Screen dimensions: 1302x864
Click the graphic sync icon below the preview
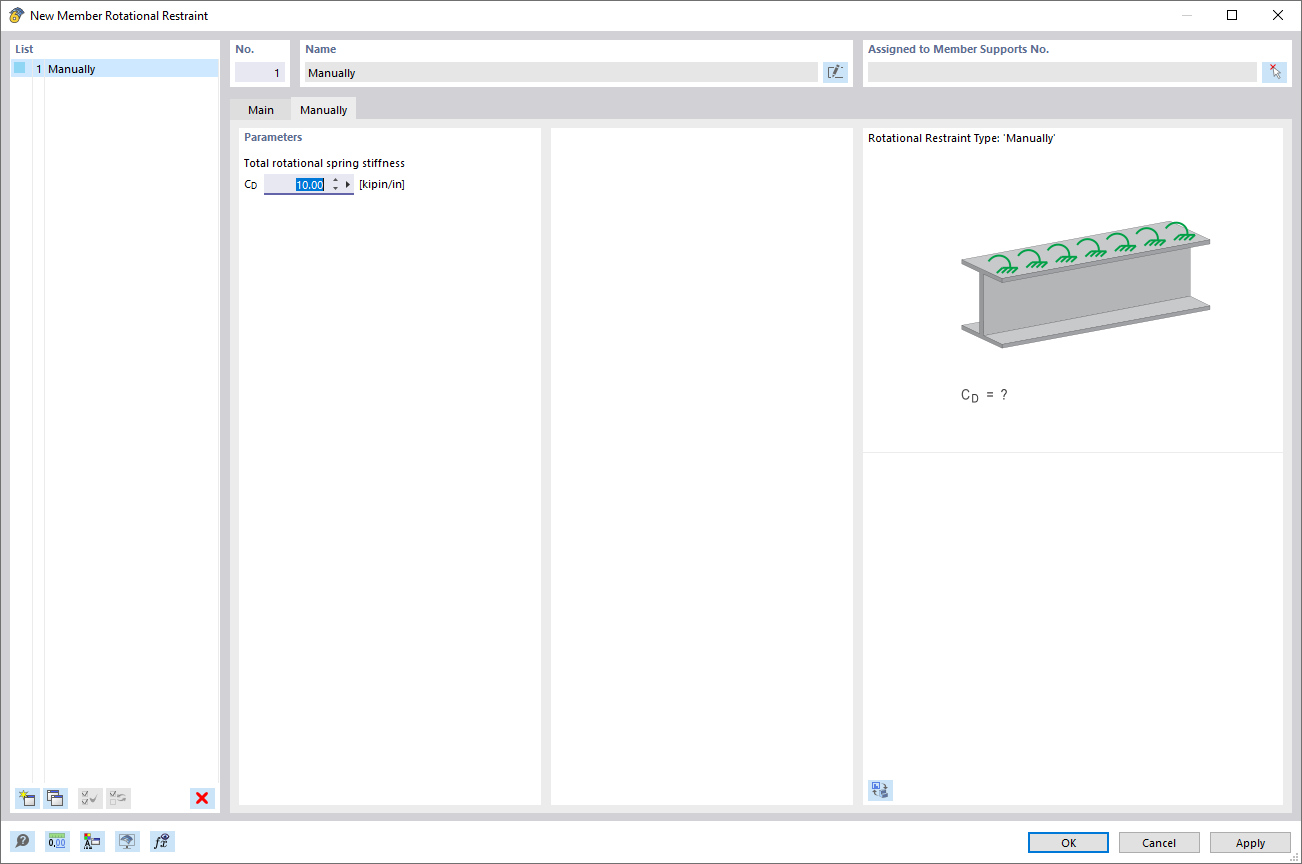pos(880,790)
